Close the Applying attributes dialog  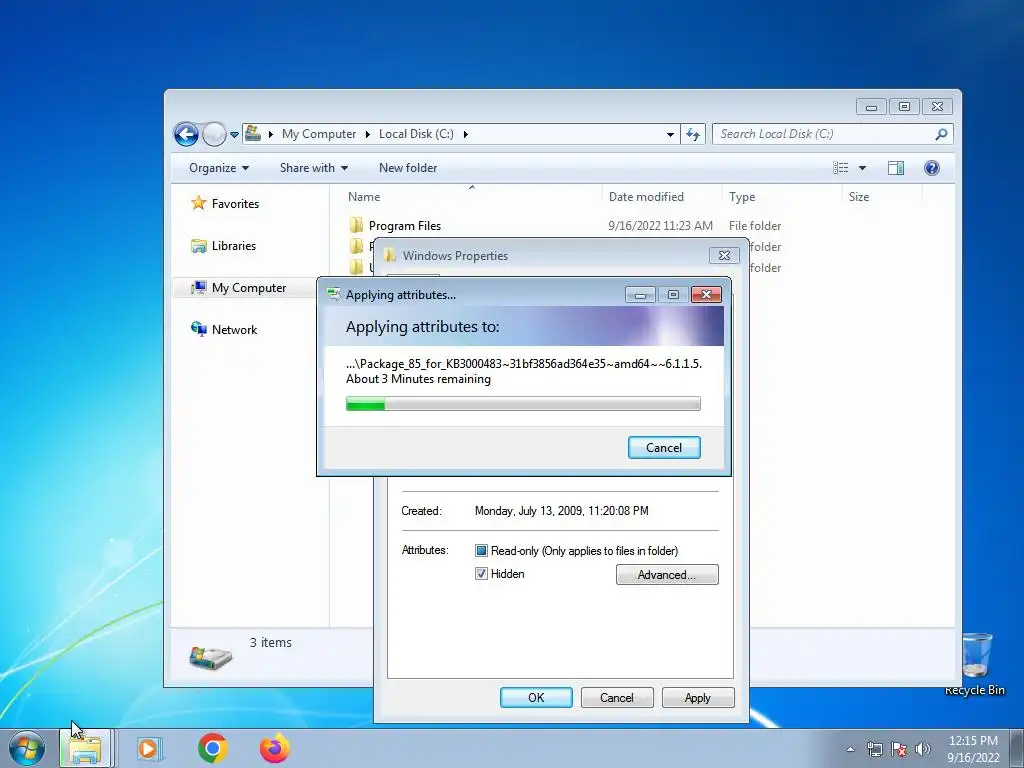coord(706,295)
